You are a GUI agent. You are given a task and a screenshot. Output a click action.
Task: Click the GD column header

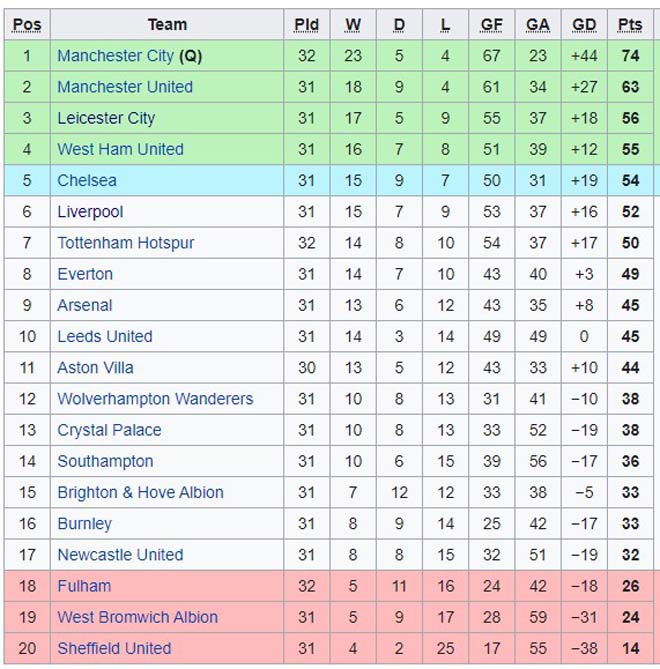pos(584,25)
